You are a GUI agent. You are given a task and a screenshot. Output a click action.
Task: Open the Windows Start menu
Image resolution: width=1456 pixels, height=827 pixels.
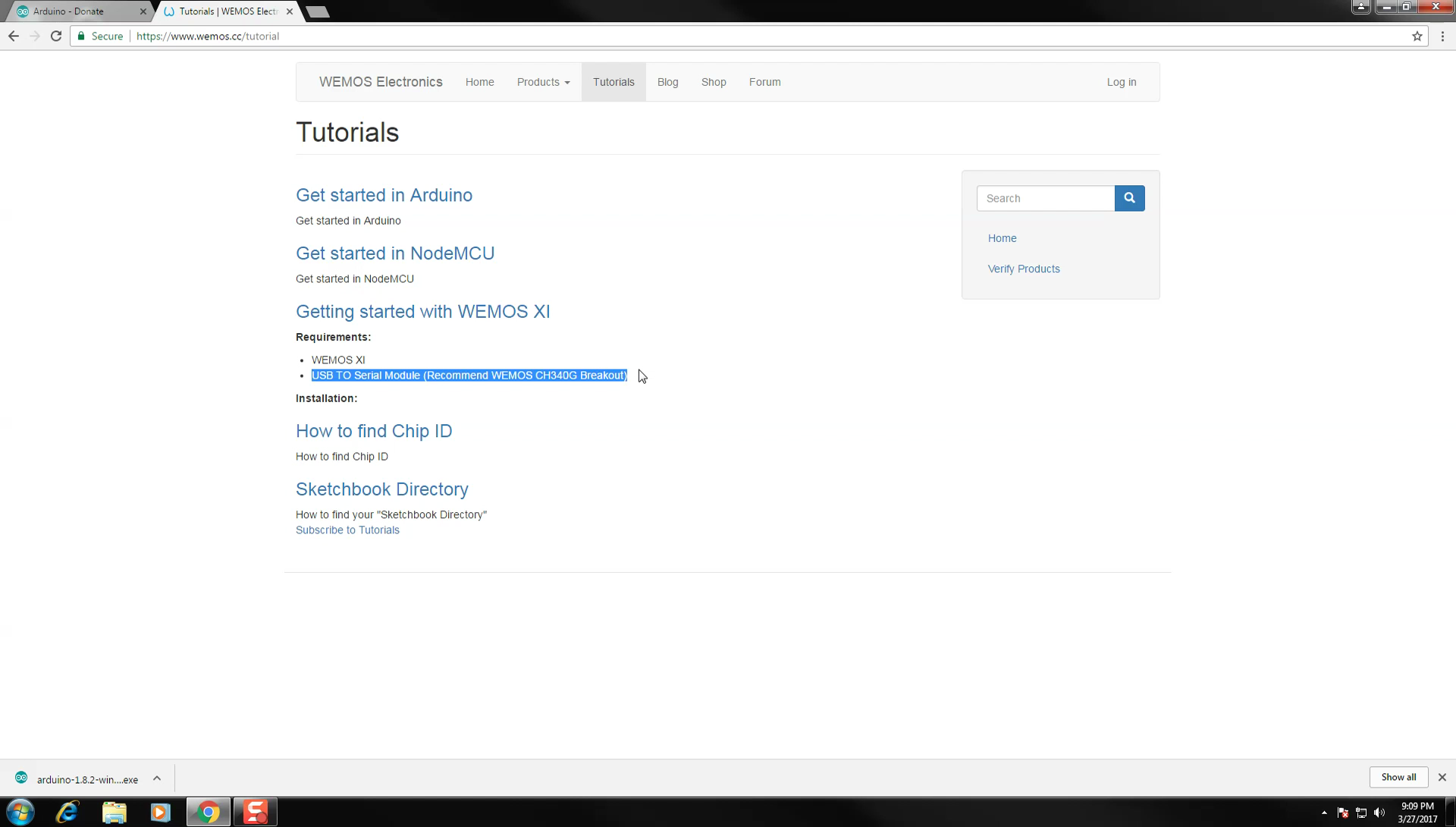coord(20,812)
